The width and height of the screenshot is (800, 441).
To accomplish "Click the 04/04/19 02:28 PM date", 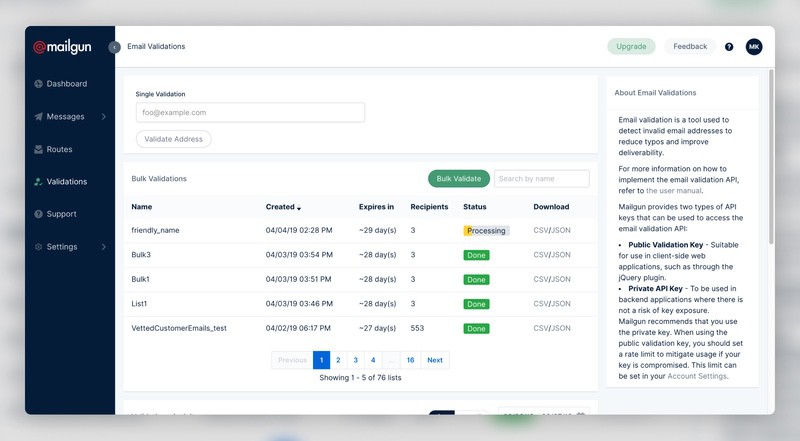I will (x=299, y=230).
